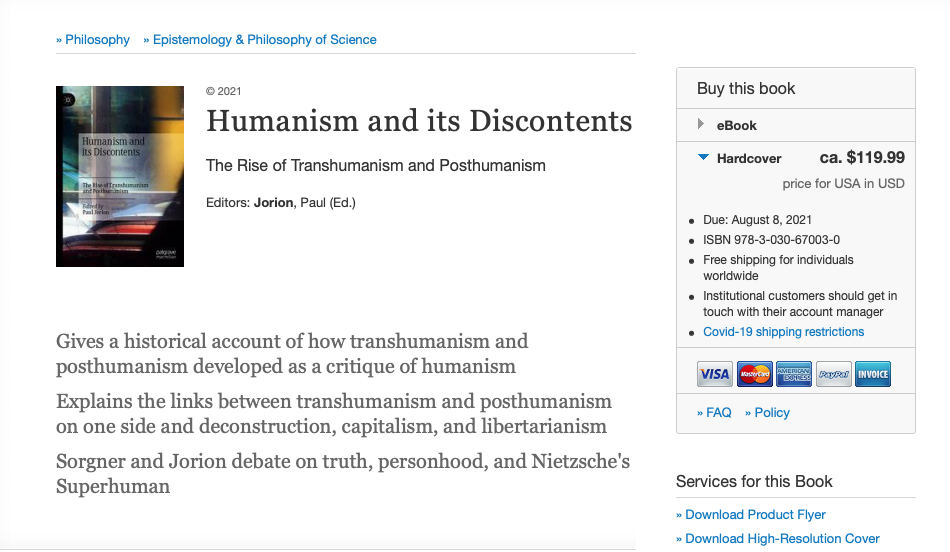Click the PayPal payment icon
950x552 pixels.
coord(834,374)
